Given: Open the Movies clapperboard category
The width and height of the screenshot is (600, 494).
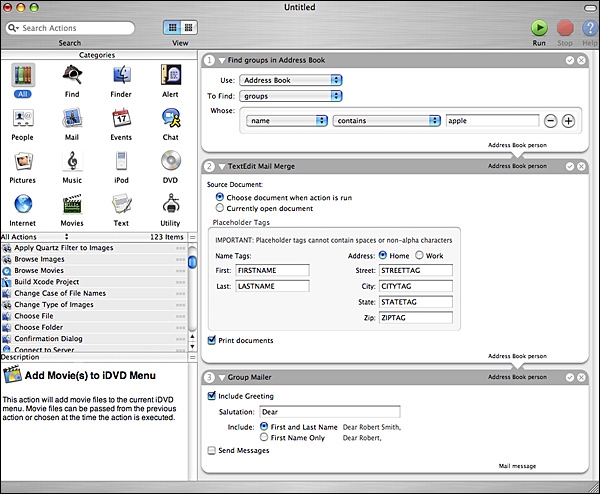Looking at the screenshot, I should coord(72,204).
